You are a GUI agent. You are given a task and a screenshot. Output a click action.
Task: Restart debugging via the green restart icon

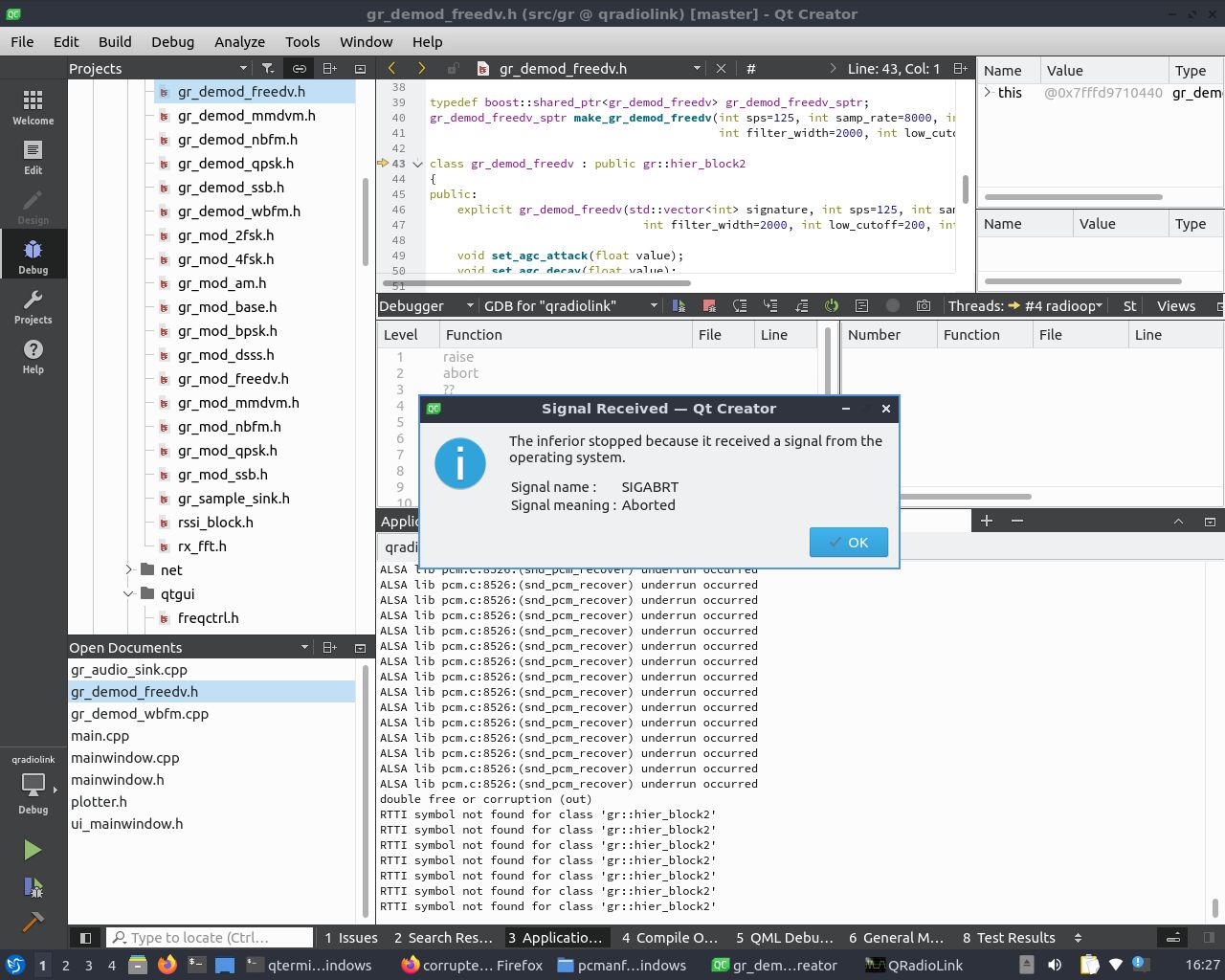click(x=831, y=305)
